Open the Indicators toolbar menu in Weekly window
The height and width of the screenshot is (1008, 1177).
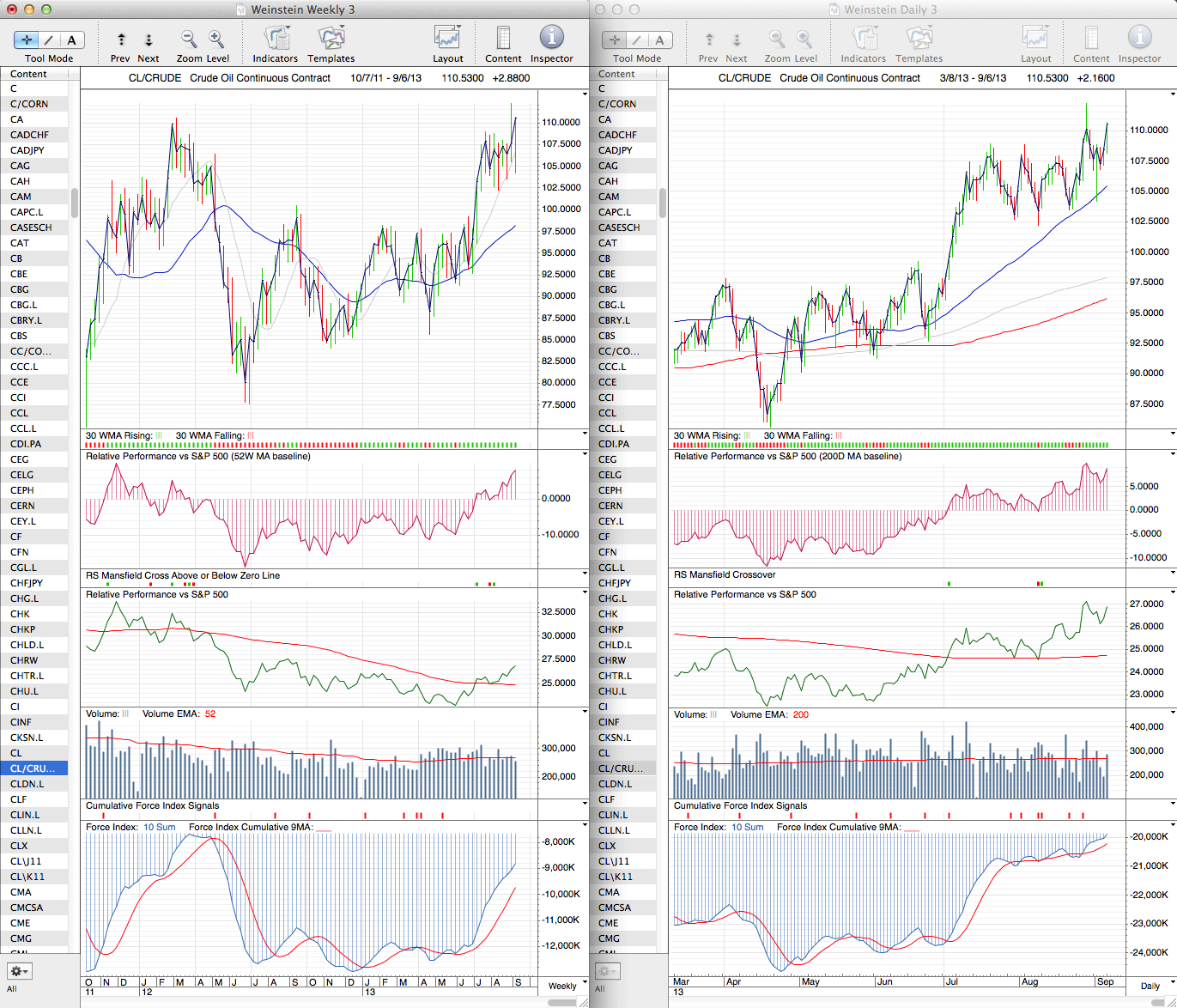275,39
